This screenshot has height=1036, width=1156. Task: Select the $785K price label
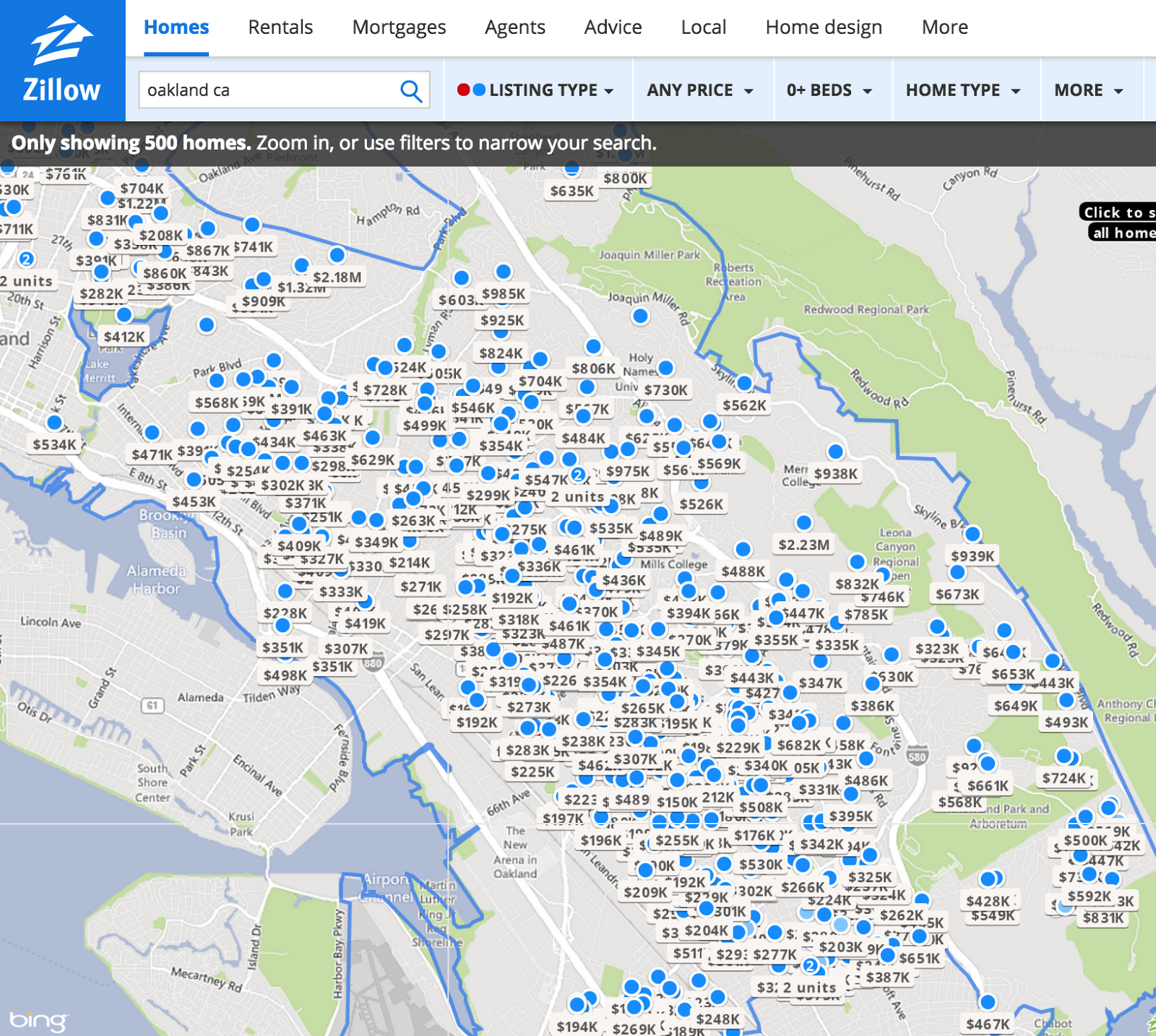pyautogui.click(x=866, y=615)
